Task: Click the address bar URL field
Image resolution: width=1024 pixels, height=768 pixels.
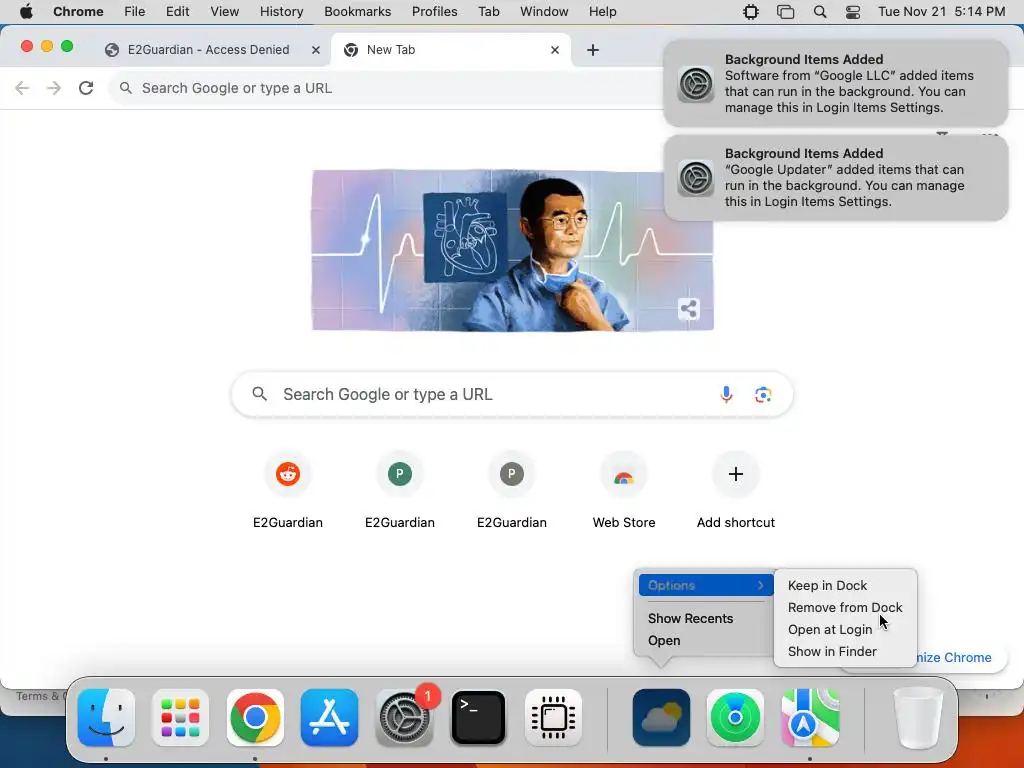Action: pos(385,88)
